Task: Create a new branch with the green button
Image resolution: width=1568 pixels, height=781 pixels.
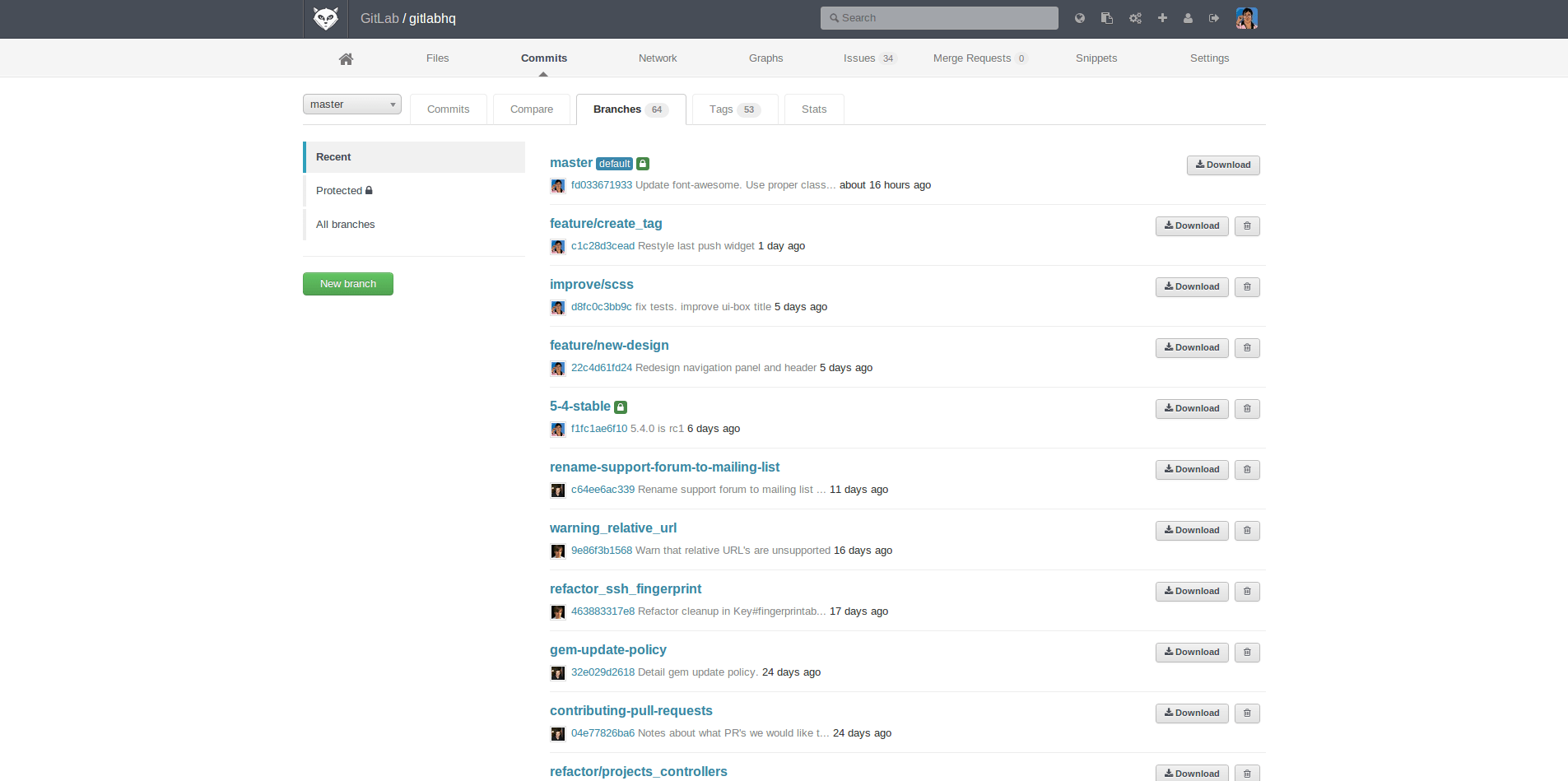Action: pos(347,283)
